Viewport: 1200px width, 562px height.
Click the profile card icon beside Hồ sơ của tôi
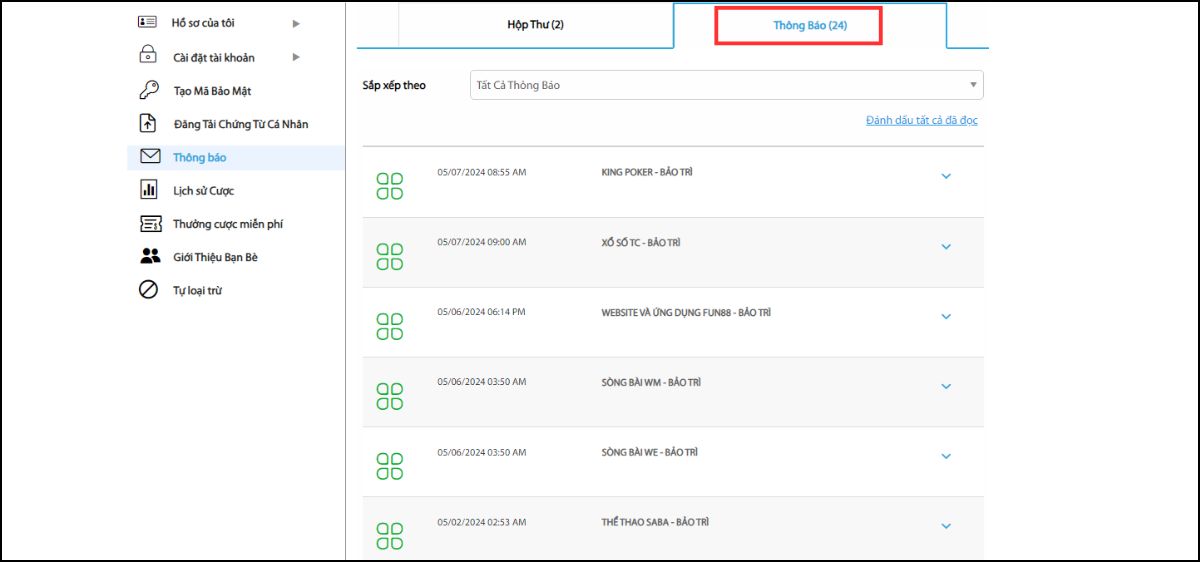point(147,22)
